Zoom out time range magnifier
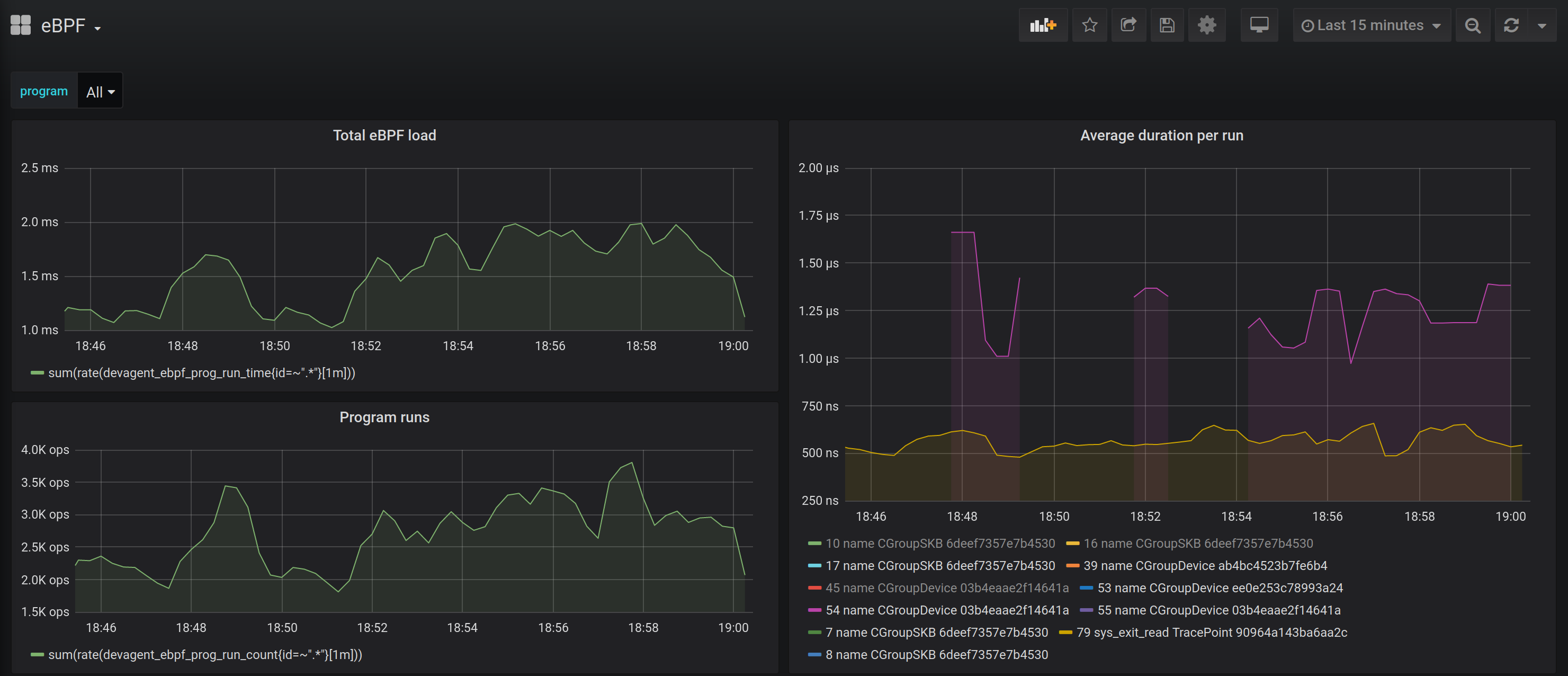The width and height of the screenshot is (1568, 676). 1473,25
